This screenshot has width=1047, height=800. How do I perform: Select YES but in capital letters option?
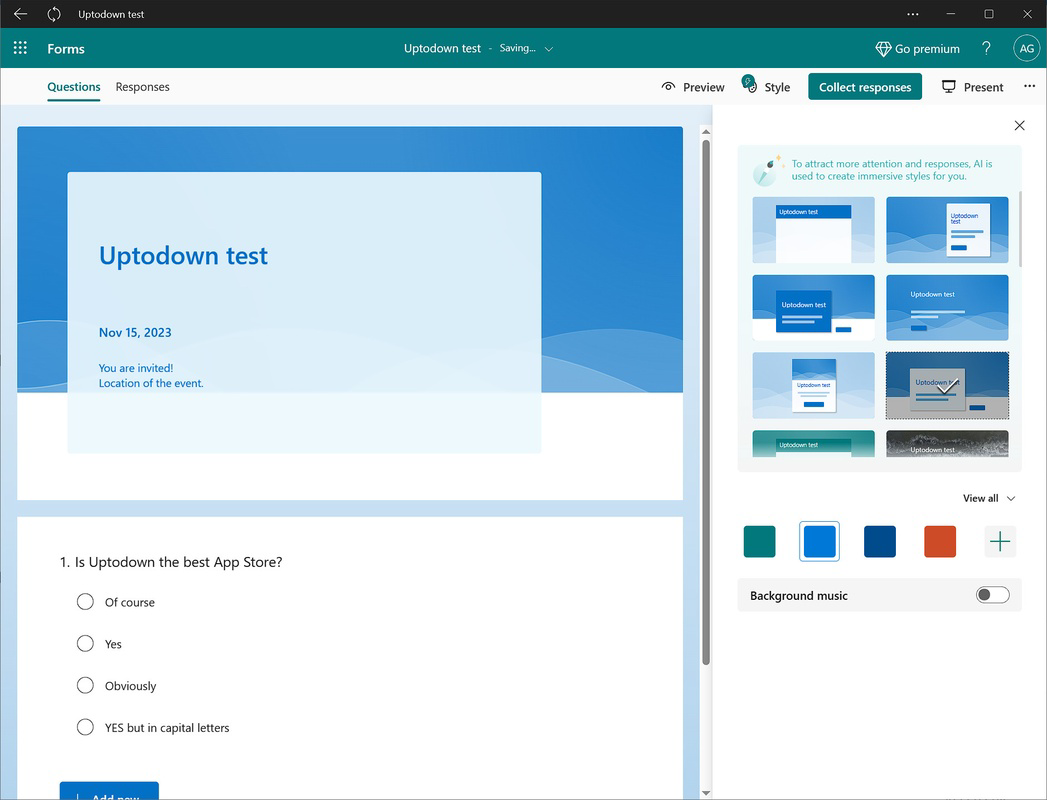[85, 727]
